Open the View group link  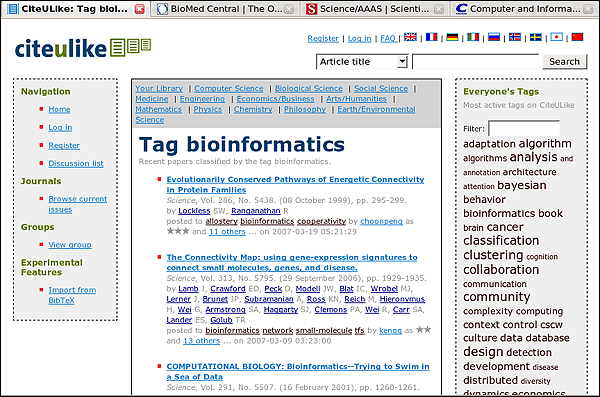tap(70, 245)
